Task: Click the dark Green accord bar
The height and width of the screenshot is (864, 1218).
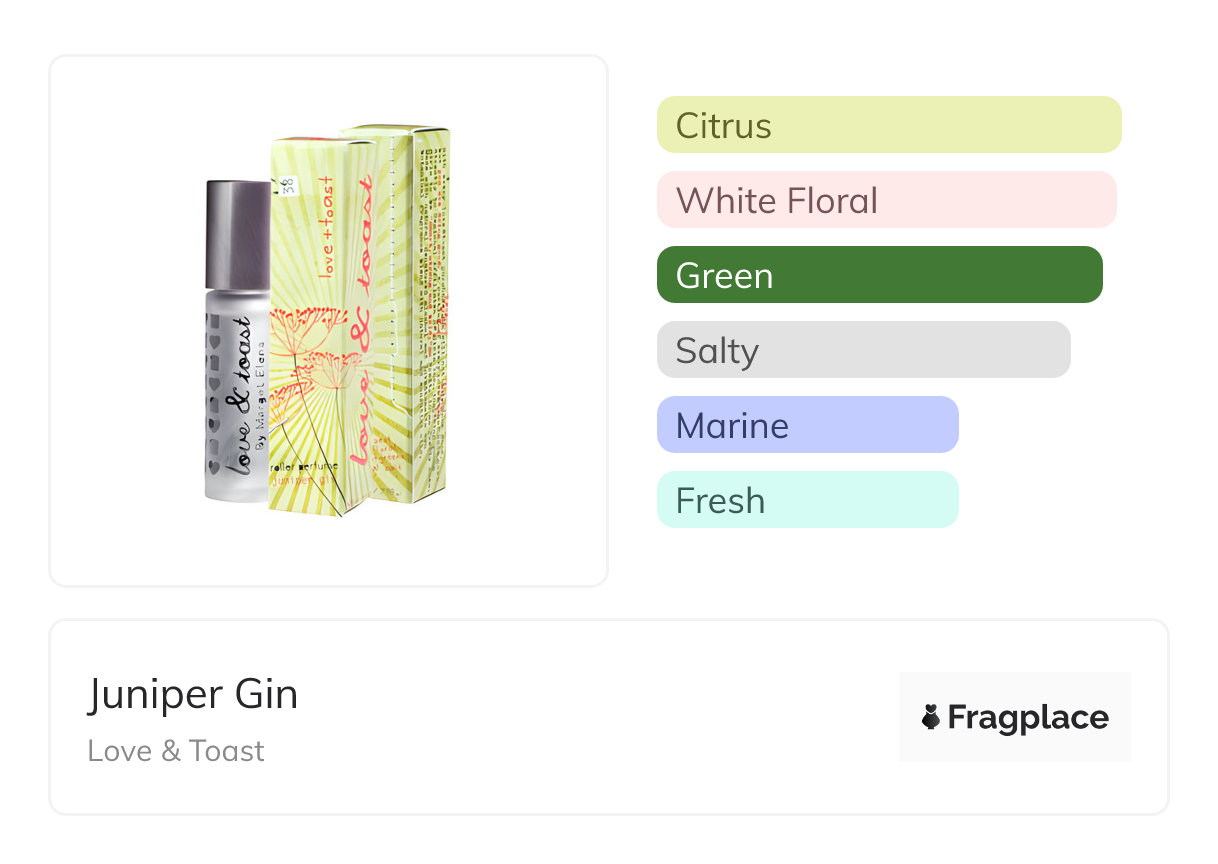Action: click(879, 275)
